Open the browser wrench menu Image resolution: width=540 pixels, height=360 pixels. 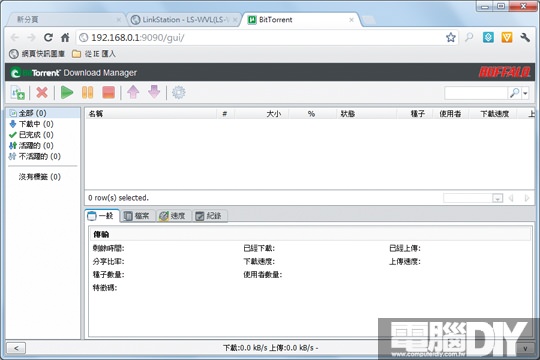(525, 37)
